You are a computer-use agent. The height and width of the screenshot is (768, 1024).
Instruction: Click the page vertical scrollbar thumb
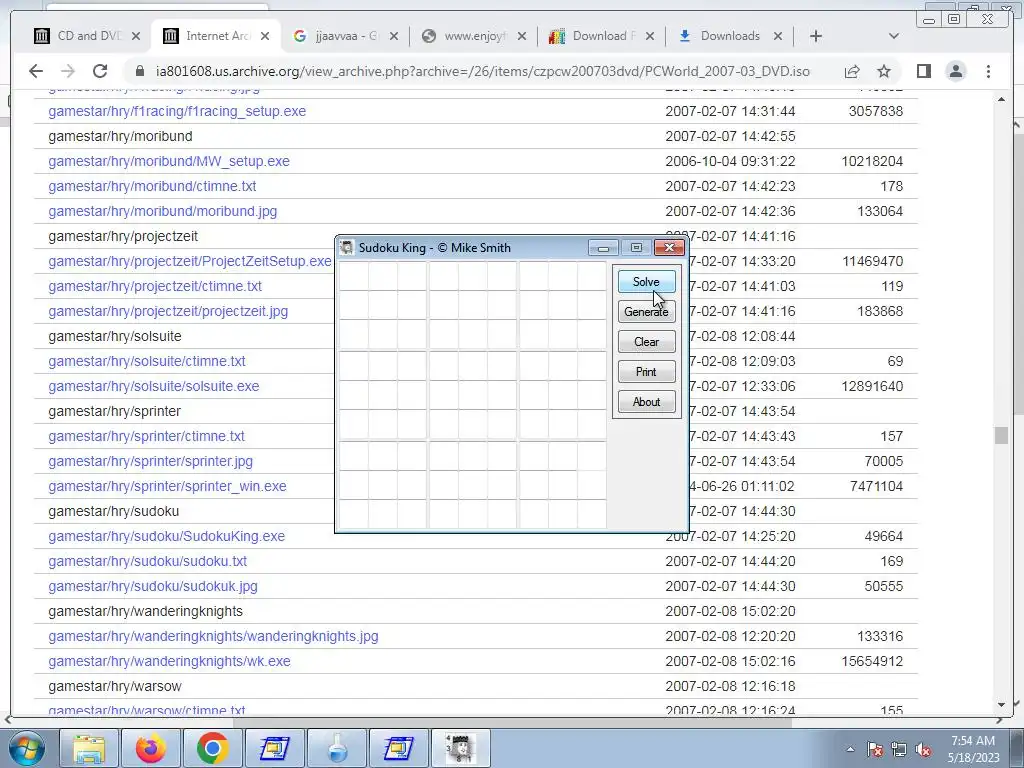[1001, 436]
